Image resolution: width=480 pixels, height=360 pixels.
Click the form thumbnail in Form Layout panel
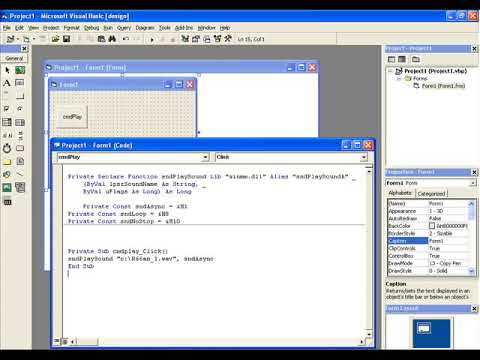coord(424,328)
